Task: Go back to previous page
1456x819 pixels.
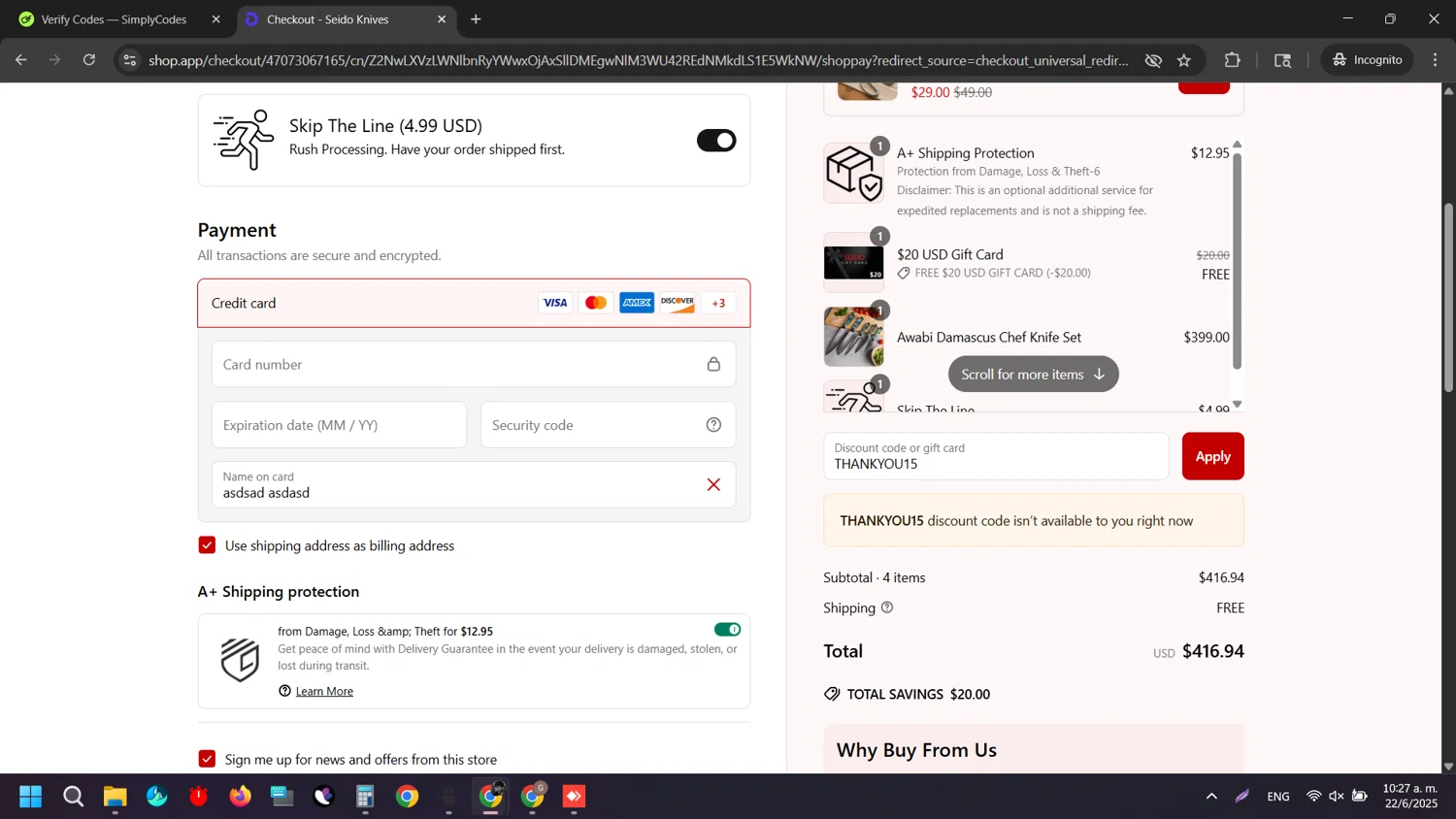Action: tap(20, 60)
